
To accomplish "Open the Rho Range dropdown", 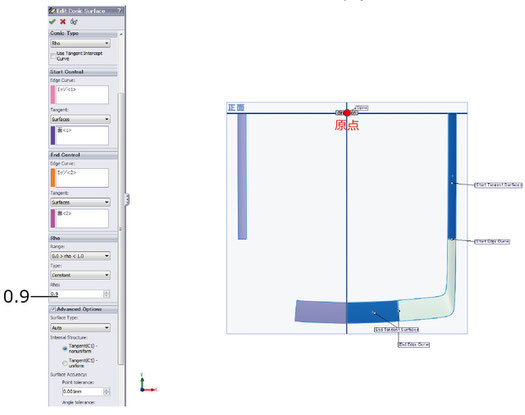I will tap(80, 256).
